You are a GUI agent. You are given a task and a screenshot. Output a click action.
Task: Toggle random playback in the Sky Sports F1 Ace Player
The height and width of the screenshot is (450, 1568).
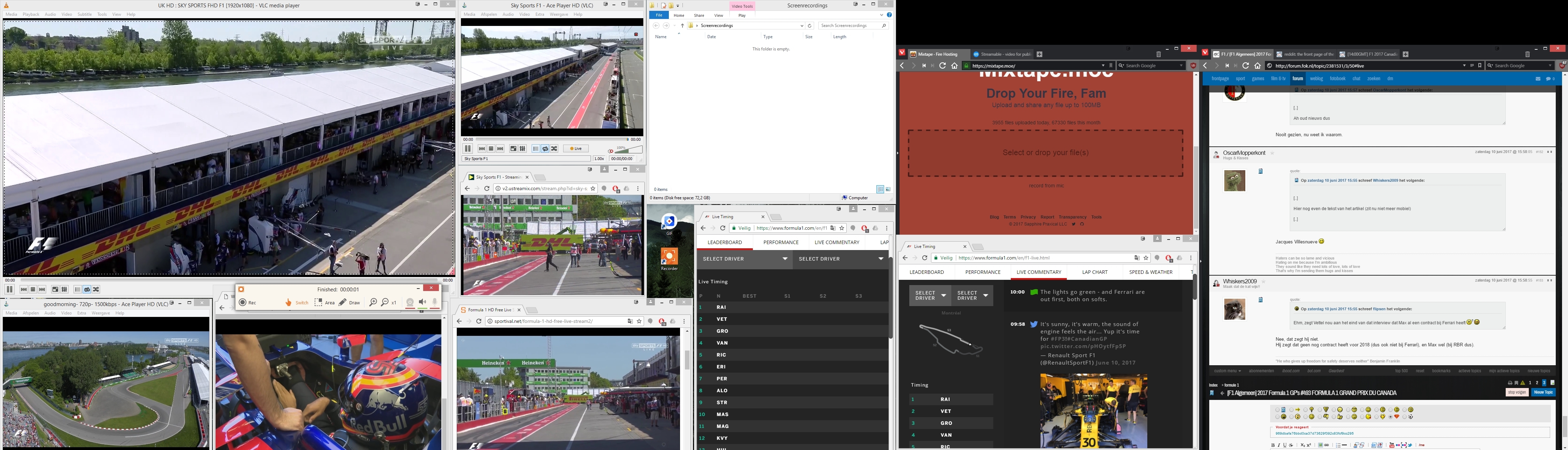click(554, 148)
